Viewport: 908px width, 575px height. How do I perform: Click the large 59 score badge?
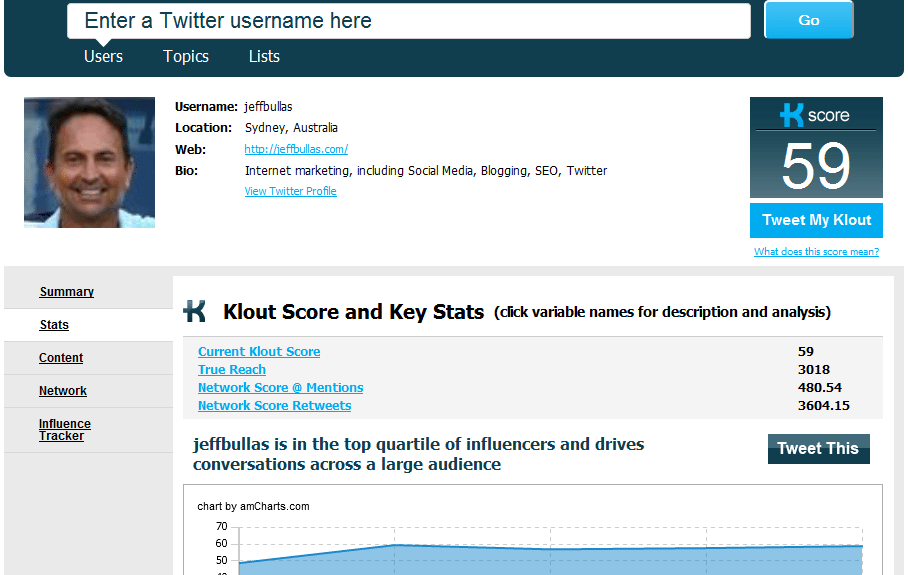[816, 166]
